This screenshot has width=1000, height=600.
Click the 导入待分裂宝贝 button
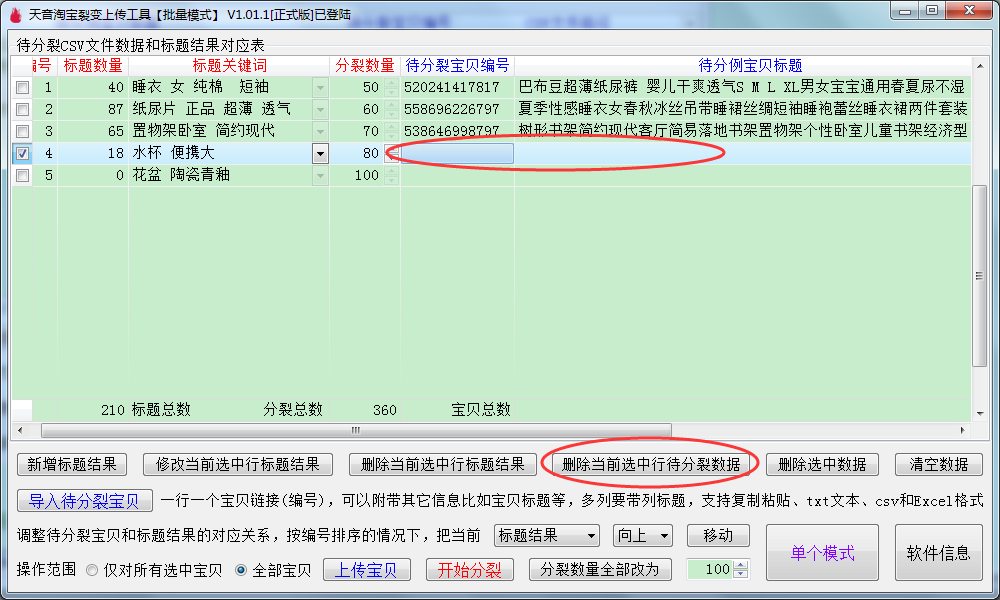coord(84,501)
